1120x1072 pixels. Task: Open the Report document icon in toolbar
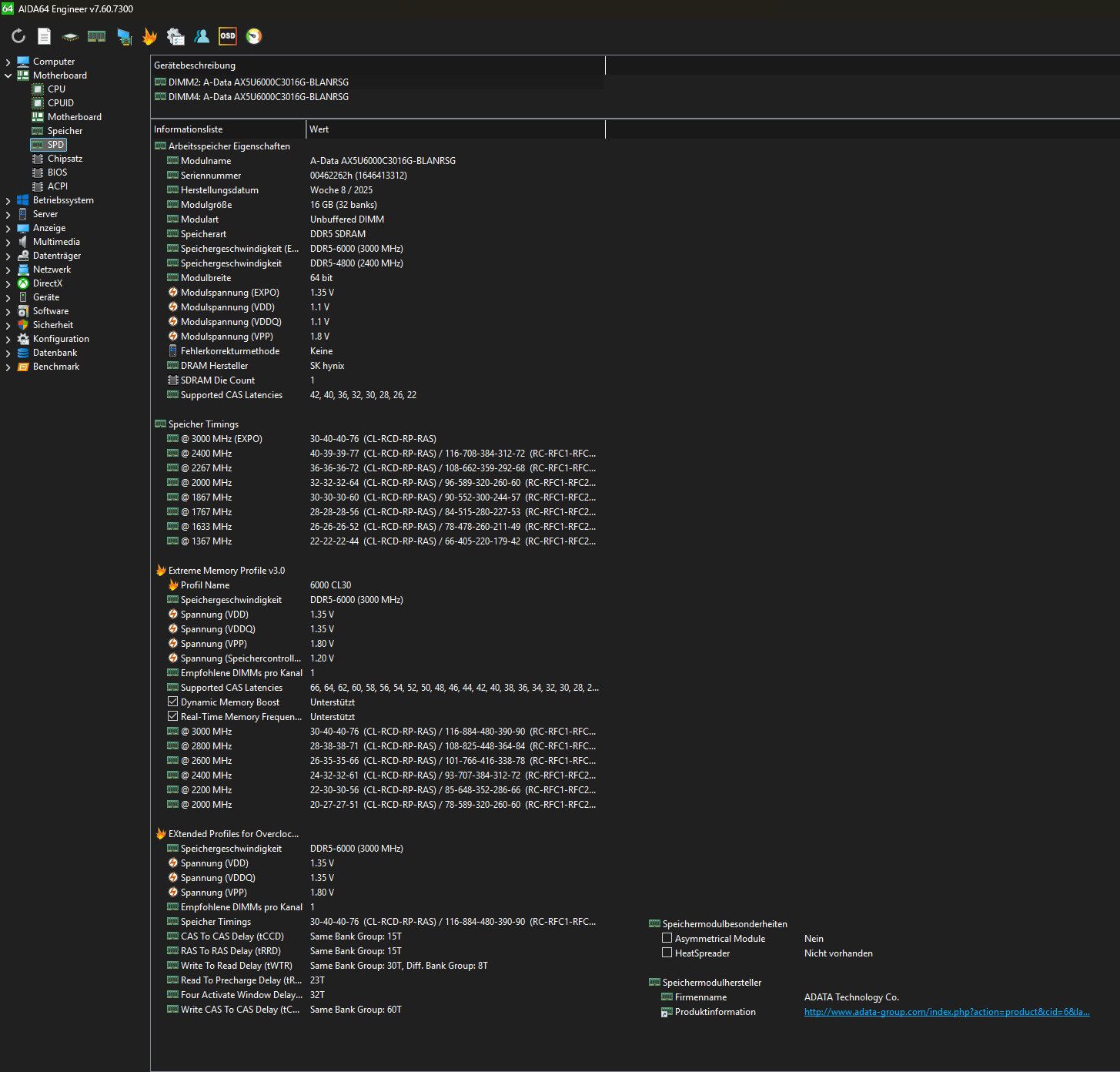point(45,36)
